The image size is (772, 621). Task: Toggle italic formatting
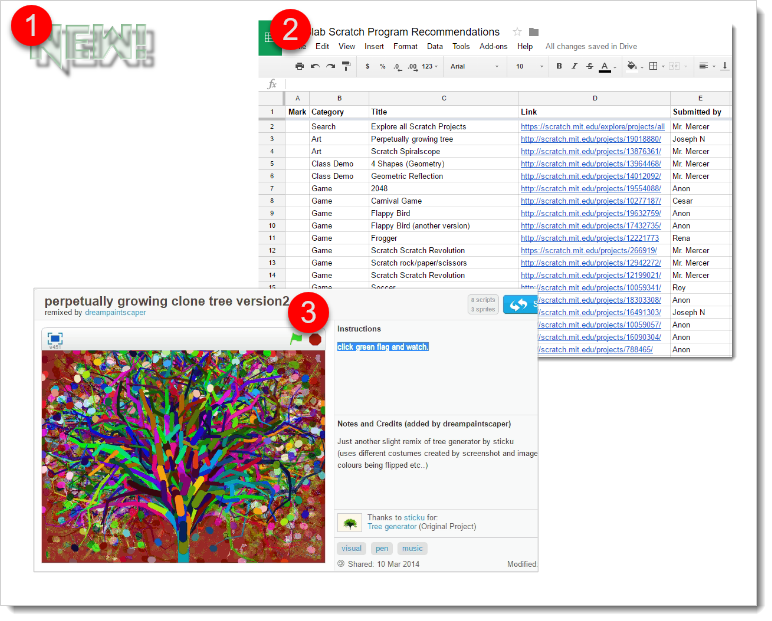coord(574,66)
